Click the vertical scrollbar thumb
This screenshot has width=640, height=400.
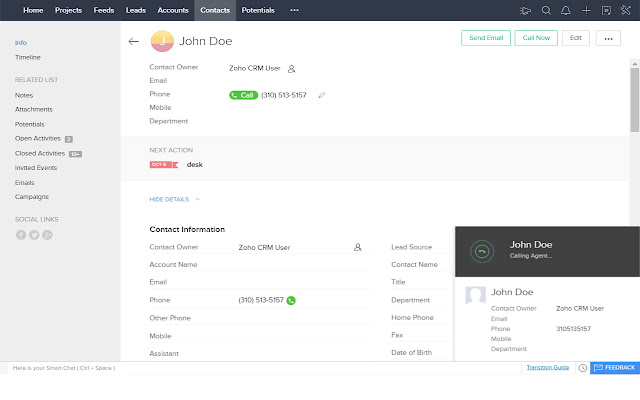tap(634, 100)
